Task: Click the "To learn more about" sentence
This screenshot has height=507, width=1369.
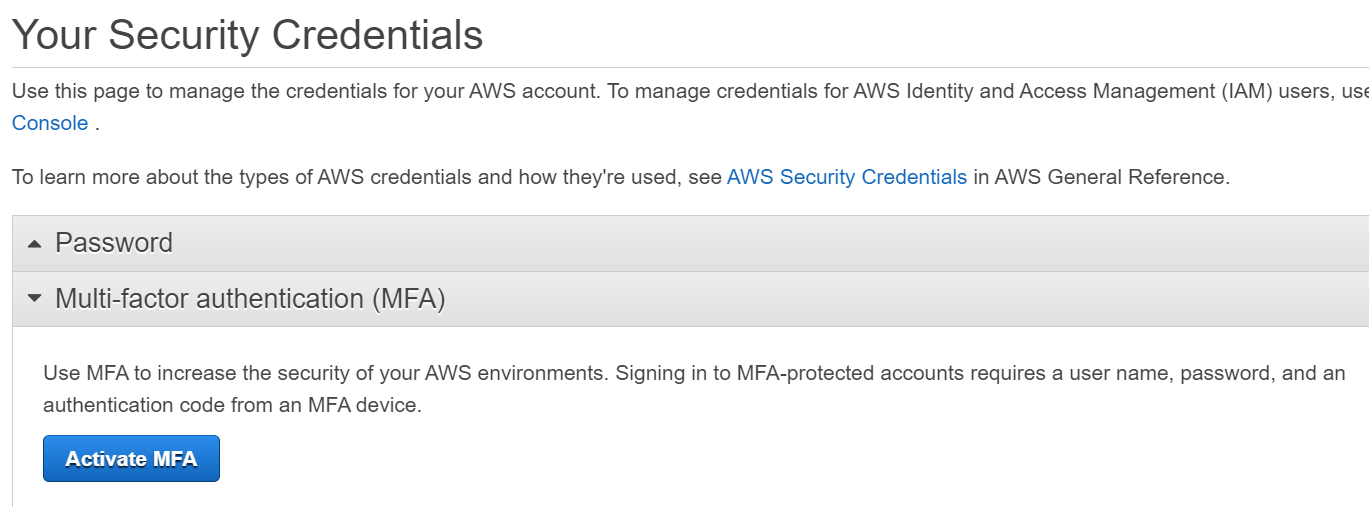Action: coord(120,177)
